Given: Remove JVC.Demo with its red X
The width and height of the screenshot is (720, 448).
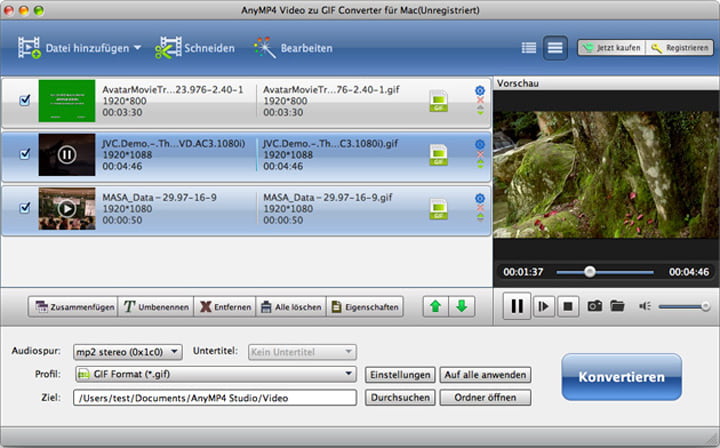Looking at the screenshot, I should click(480, 154).
